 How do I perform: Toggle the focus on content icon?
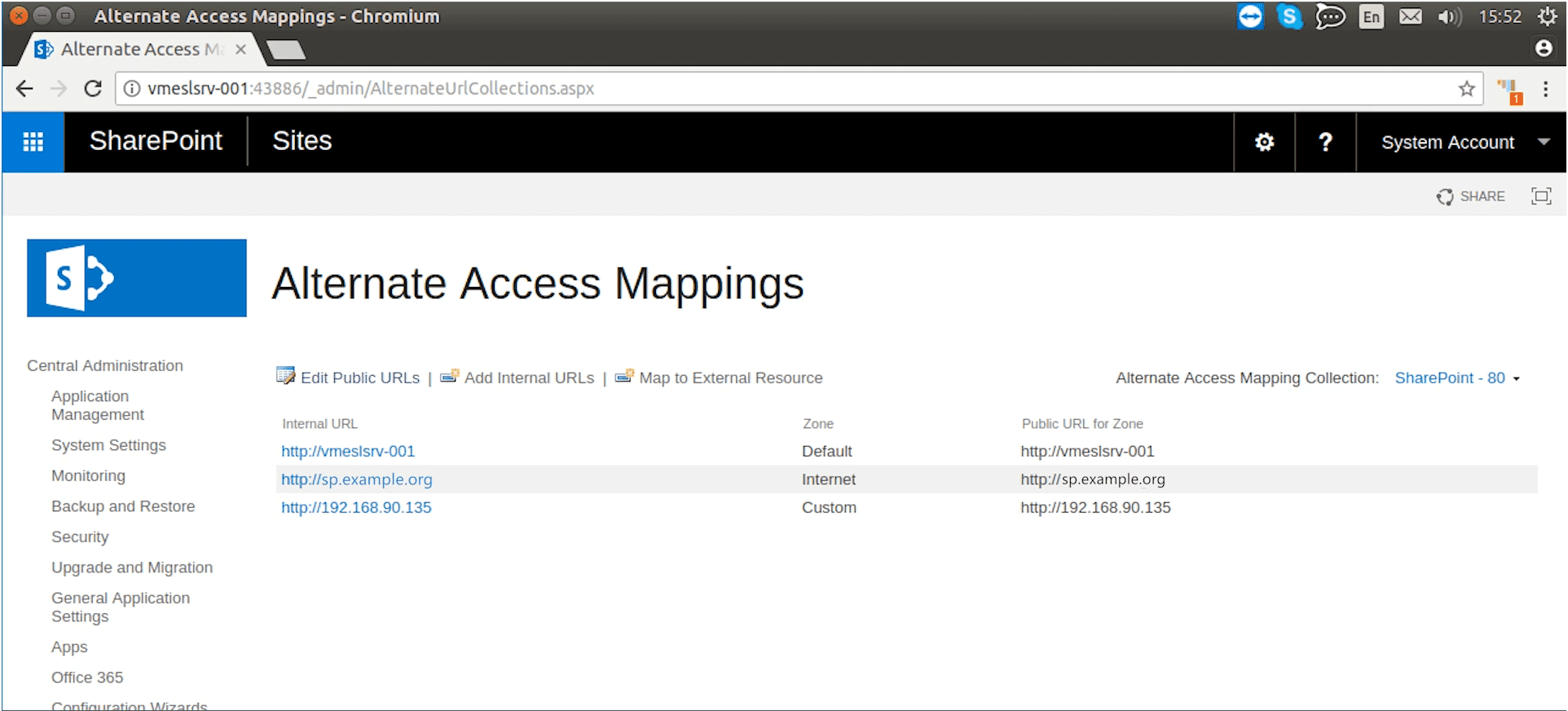[x=1540, y=197]
